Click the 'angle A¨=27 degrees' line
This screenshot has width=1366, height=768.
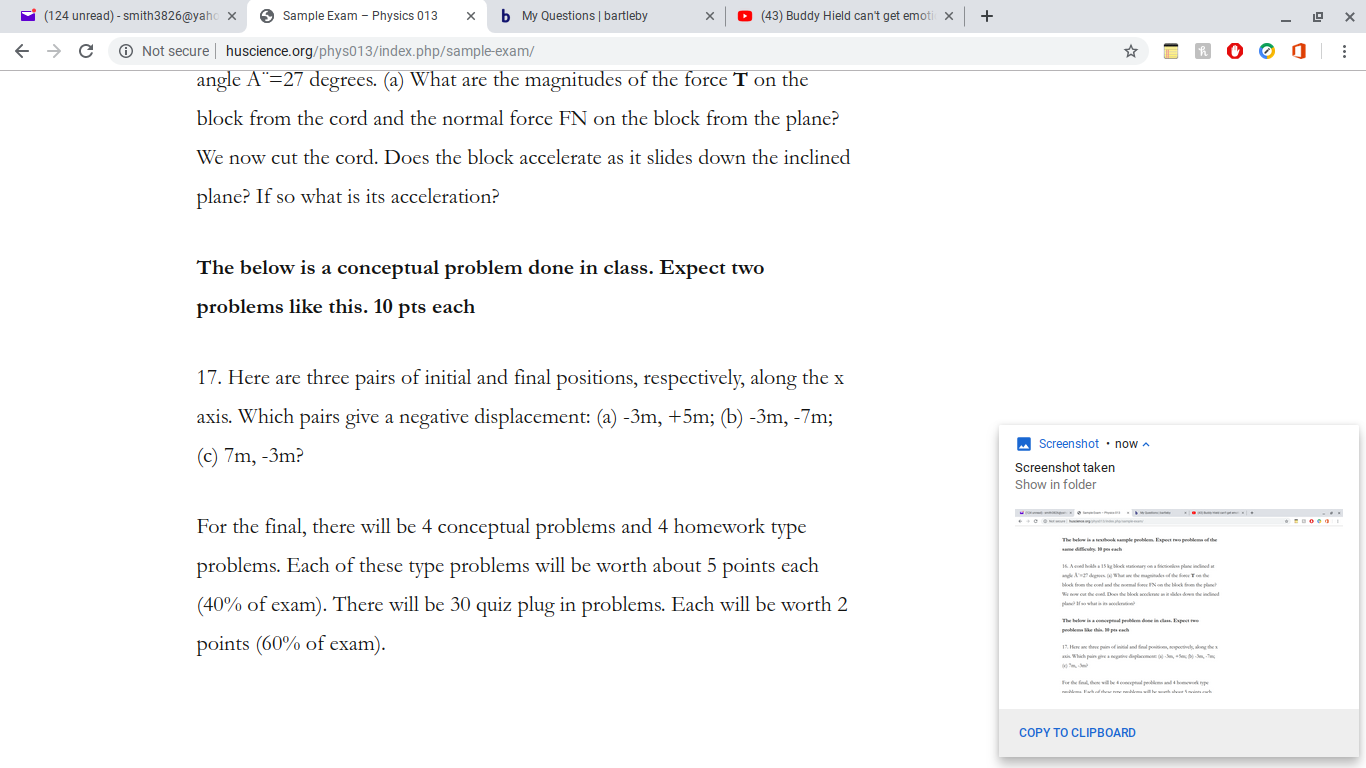[x=503, y=80]
